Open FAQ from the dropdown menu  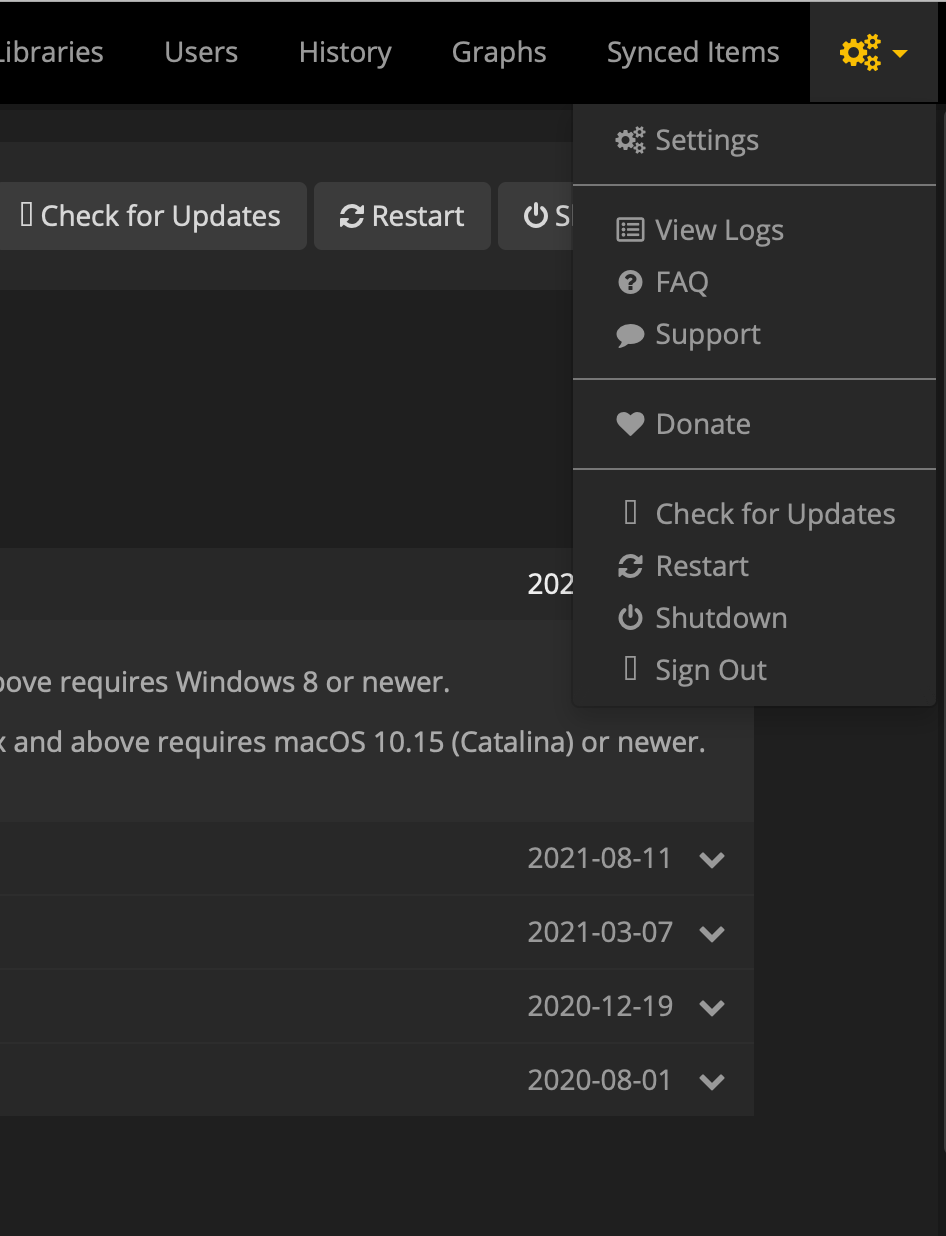coord(755,282)
